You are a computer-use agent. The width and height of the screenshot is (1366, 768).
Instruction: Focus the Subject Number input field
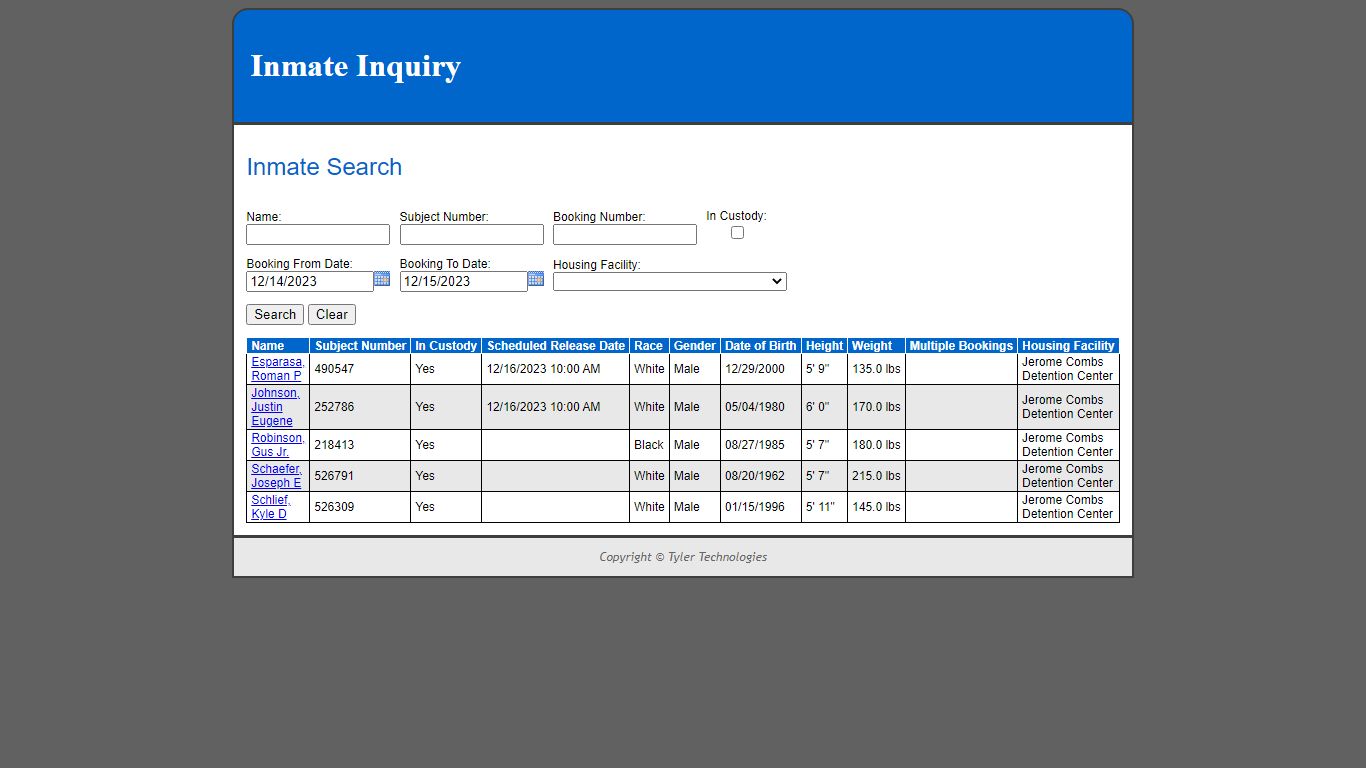pyautogui.click(x=472, y=234)
